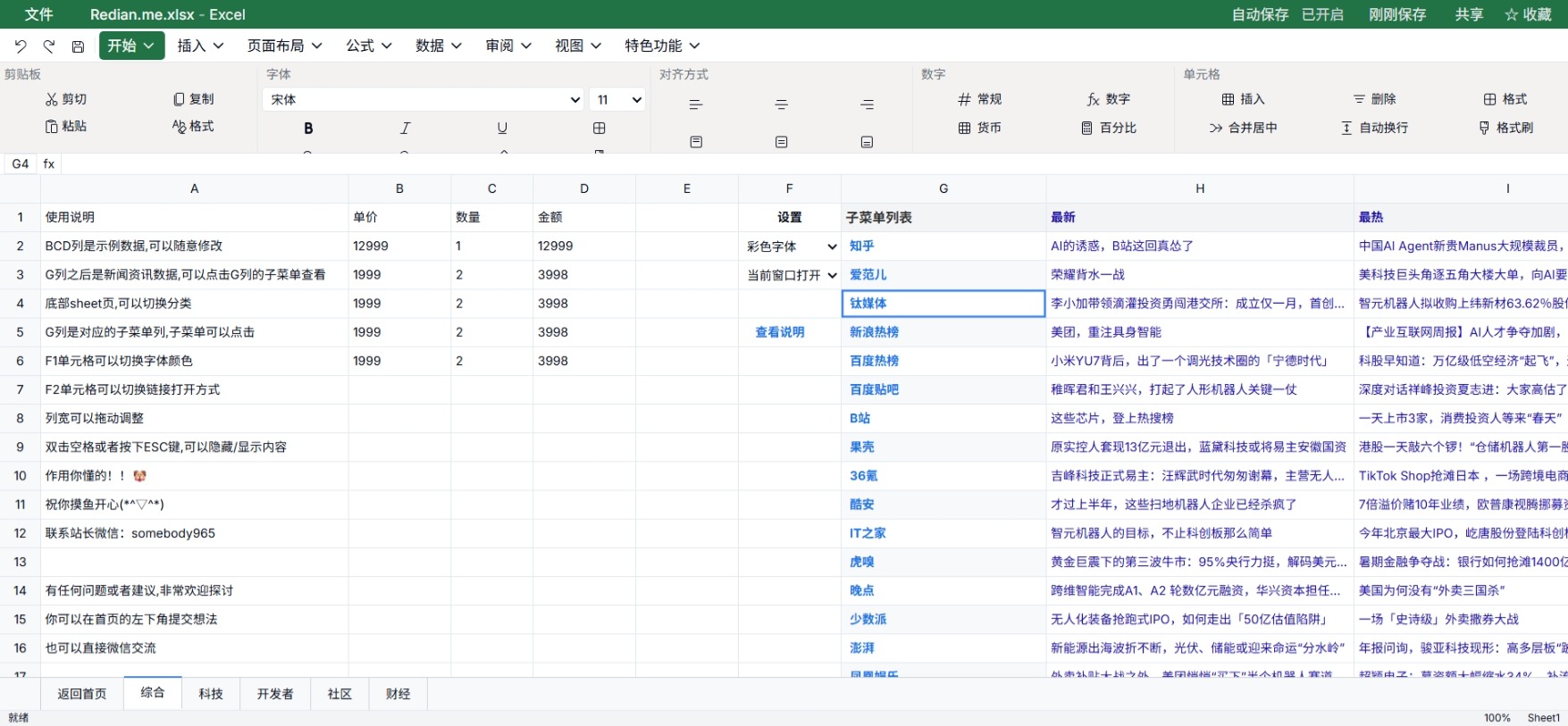Viewport: 1568px width, 726px height.
Task: Apply 数字 number format
Action: coord(1109,99)
